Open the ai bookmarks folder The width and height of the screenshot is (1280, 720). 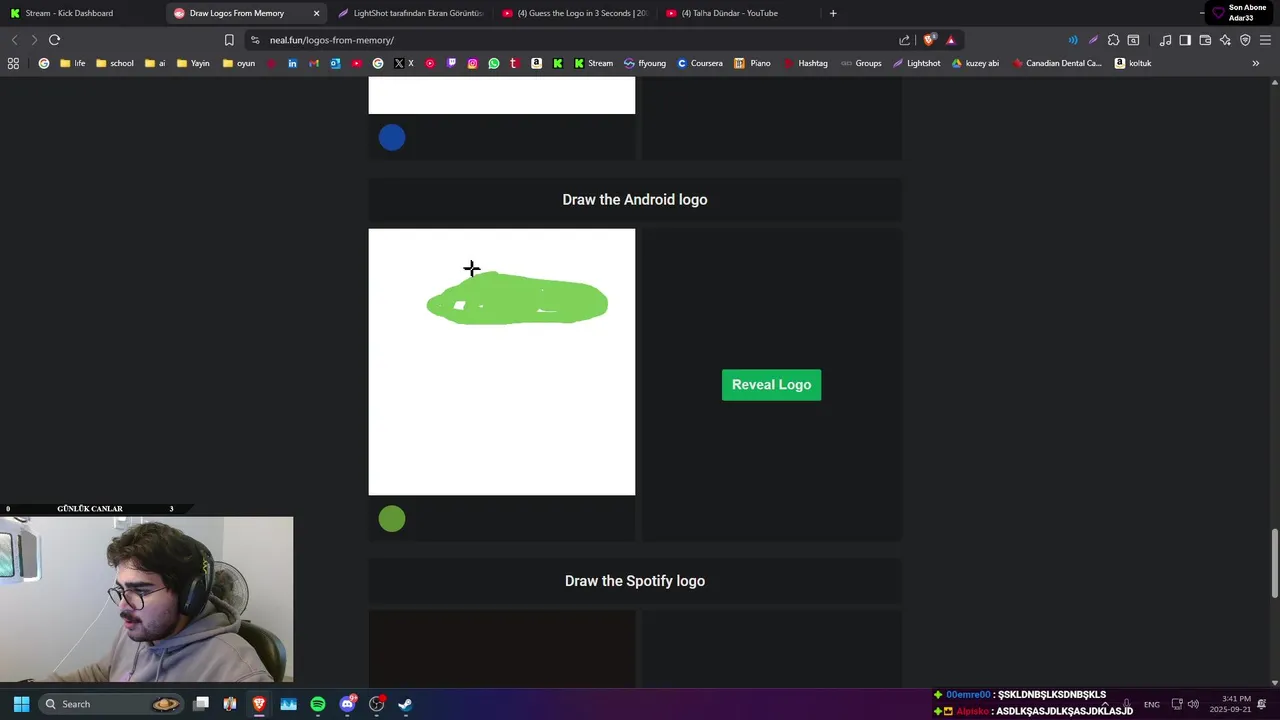[x=155, y=63]
